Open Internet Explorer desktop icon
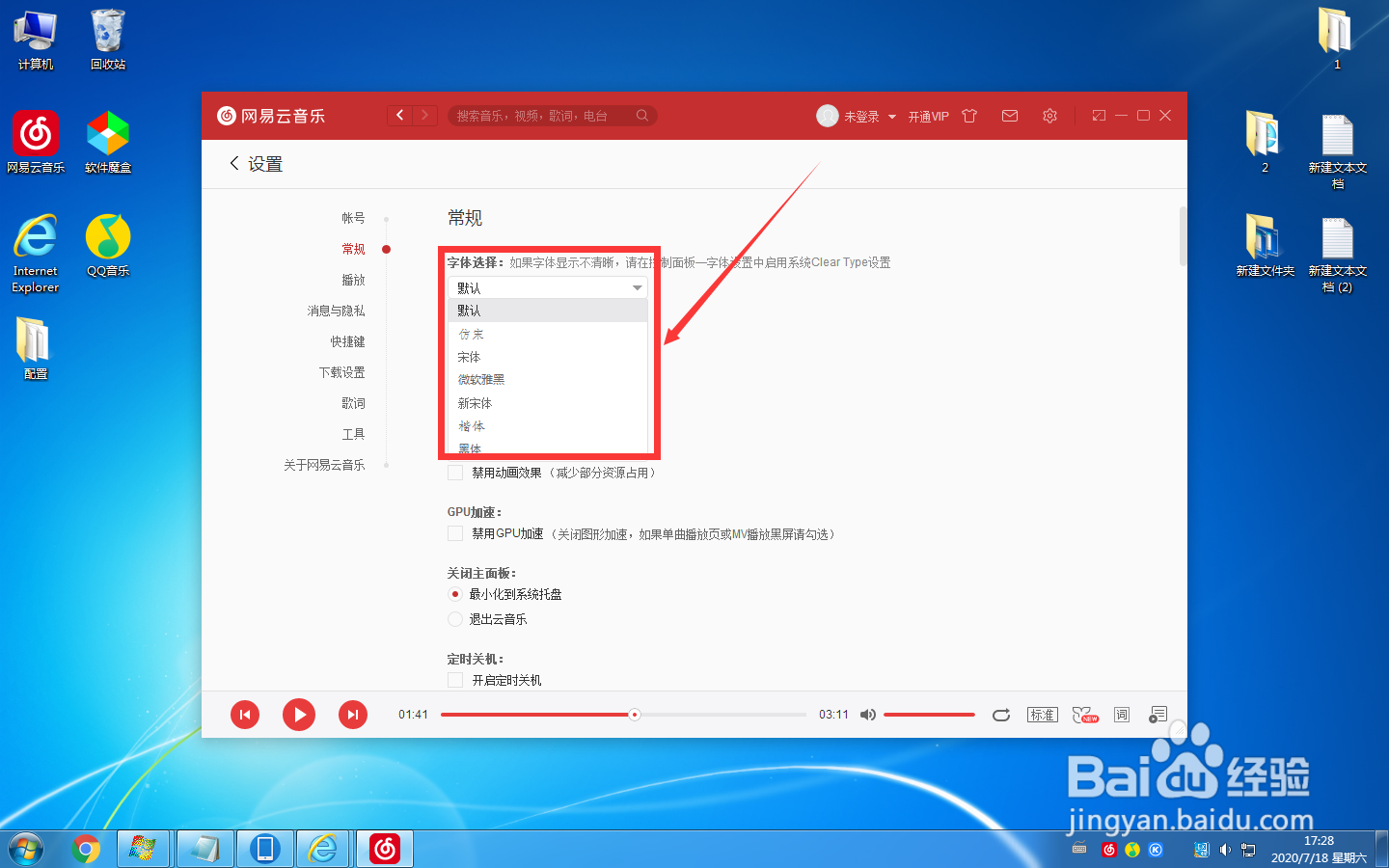Viewport: 1389px width, 868px height. pos(36,254)
